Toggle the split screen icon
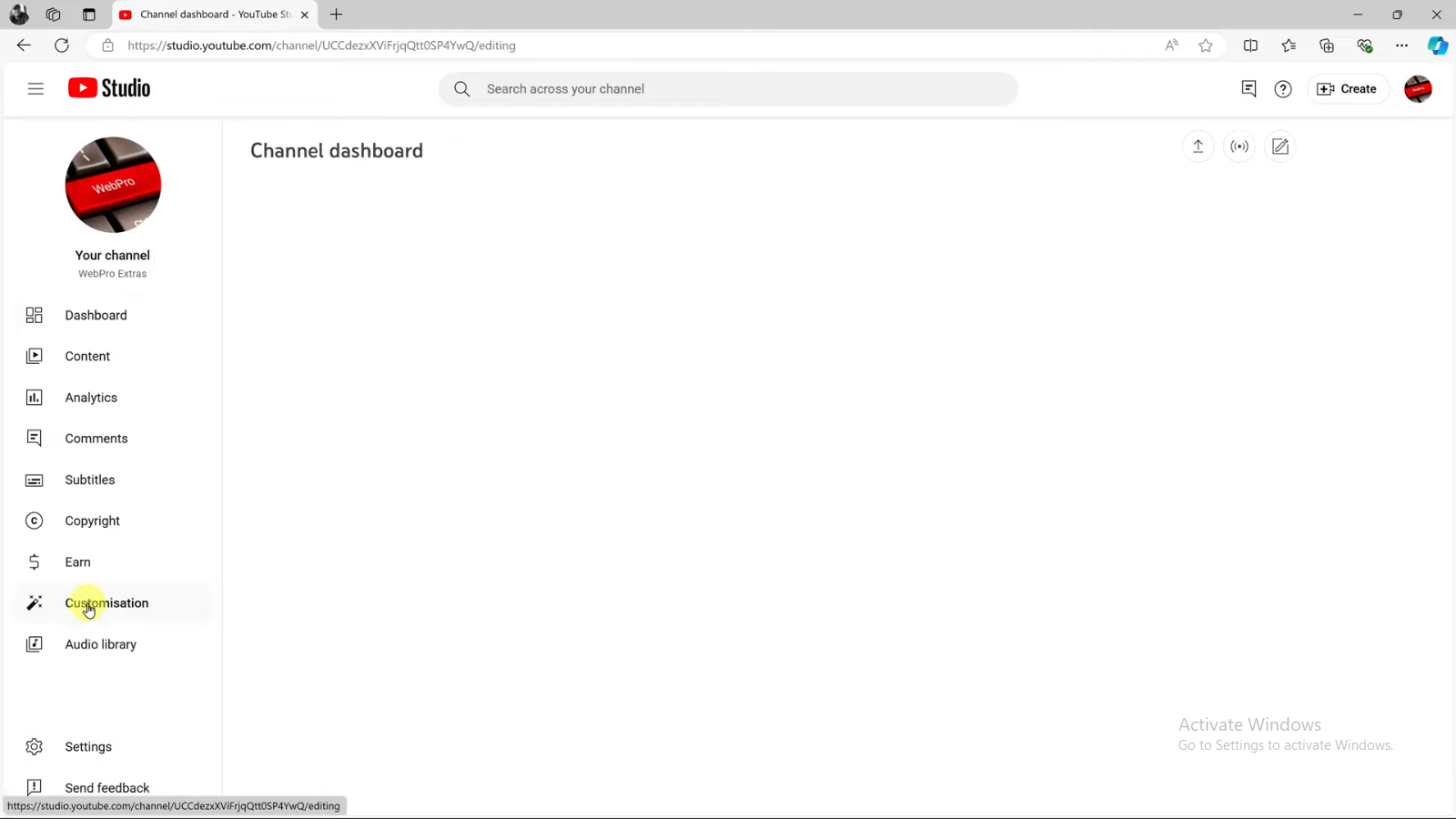Image resolution: width=1456 pixels, height=819 pixels. coord(1250,45)
